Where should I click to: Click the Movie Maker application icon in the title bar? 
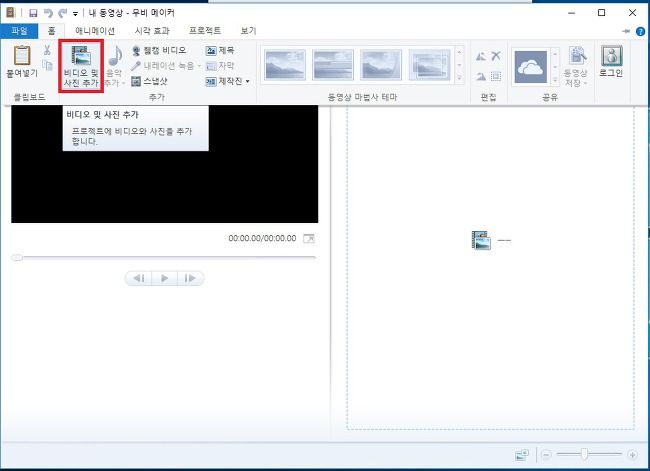(10, 13)
